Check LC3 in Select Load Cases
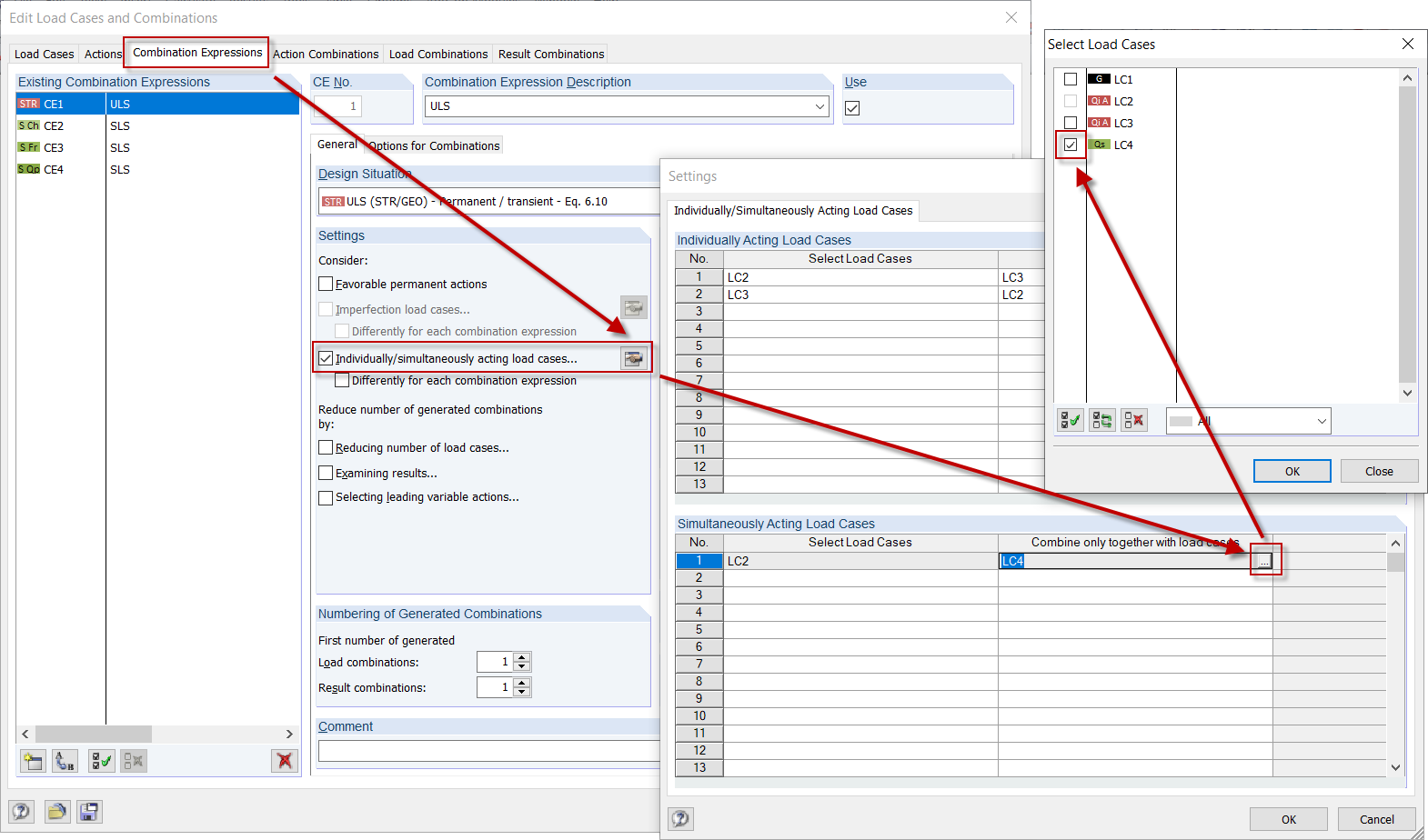Screen dimensions: 1428x840 pyautogui.click(x=1071, y=123)
